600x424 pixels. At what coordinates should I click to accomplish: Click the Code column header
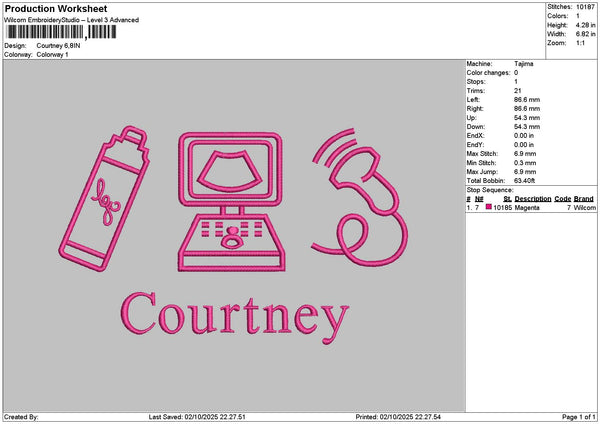[563, 199]
